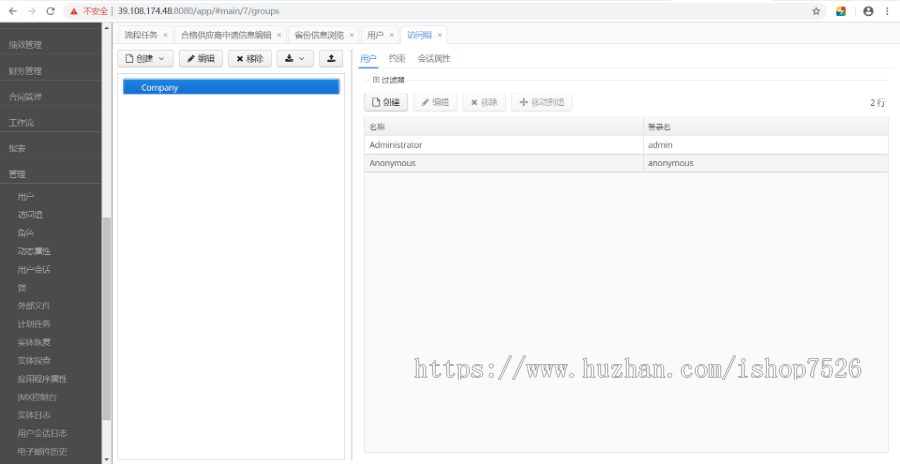
Task: Open the browser three-dot menu
Action: 887,11
